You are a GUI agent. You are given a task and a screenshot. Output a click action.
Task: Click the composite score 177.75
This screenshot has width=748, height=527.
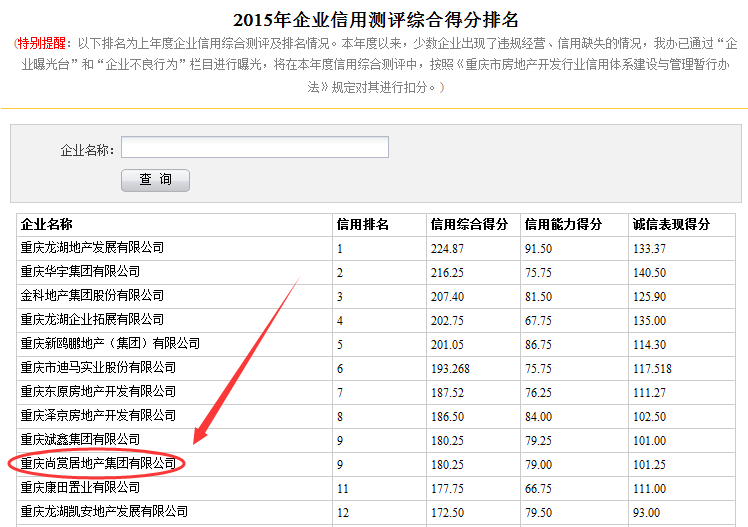[x=447, y=488]
